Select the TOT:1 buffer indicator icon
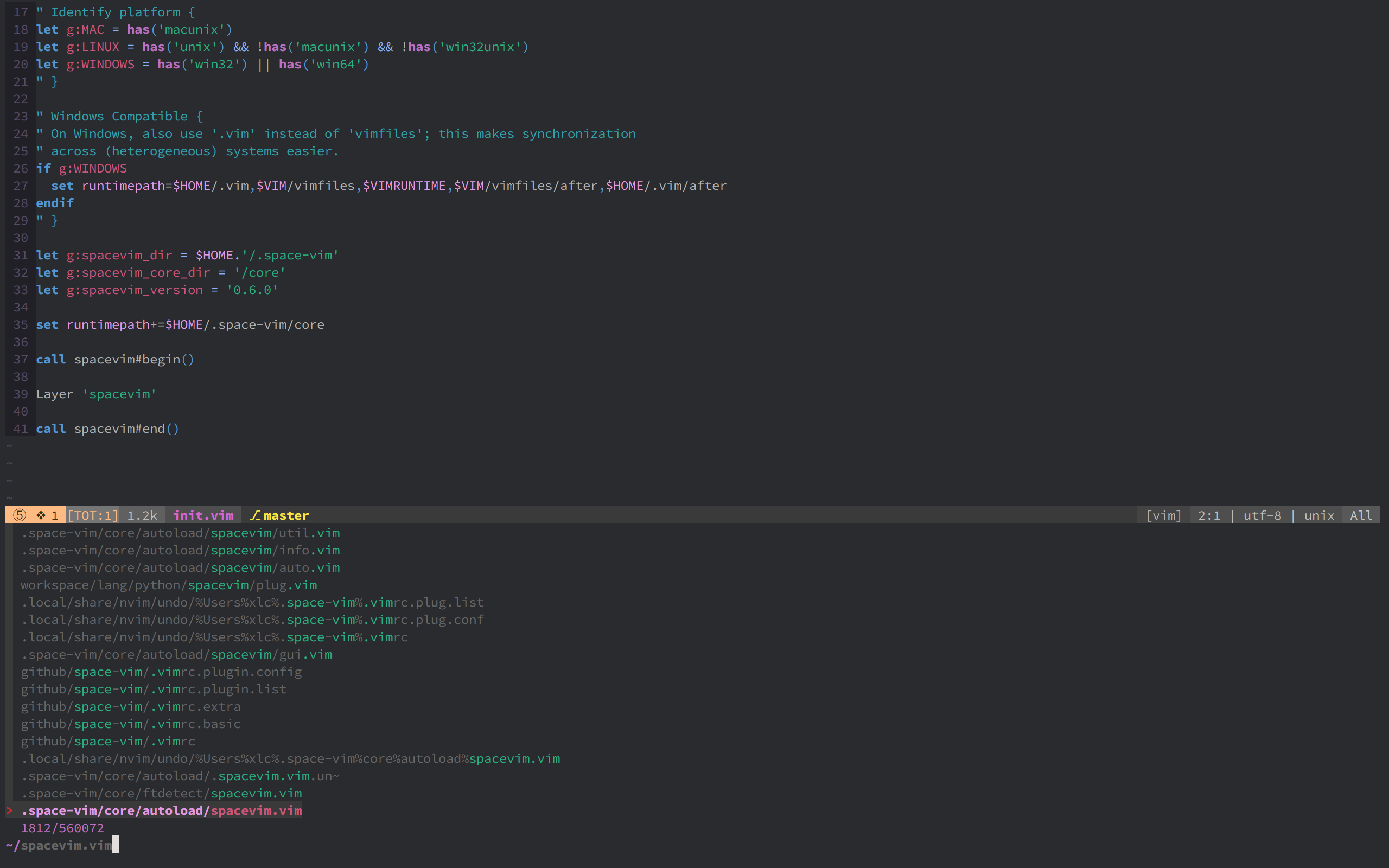This screenshot has width=1389, height=868. pos(94,514)
